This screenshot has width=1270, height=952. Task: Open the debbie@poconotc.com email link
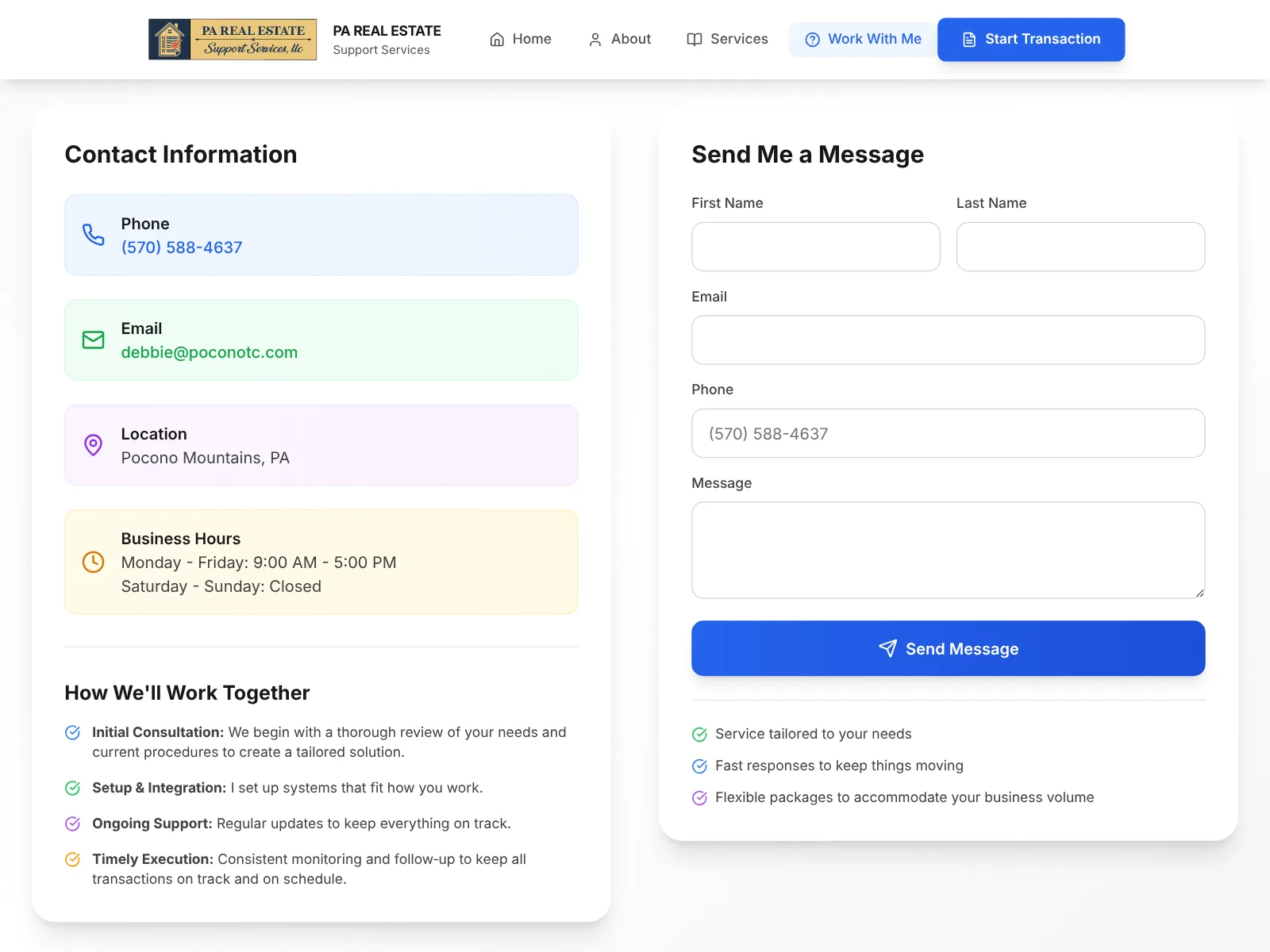click(210, 352)
